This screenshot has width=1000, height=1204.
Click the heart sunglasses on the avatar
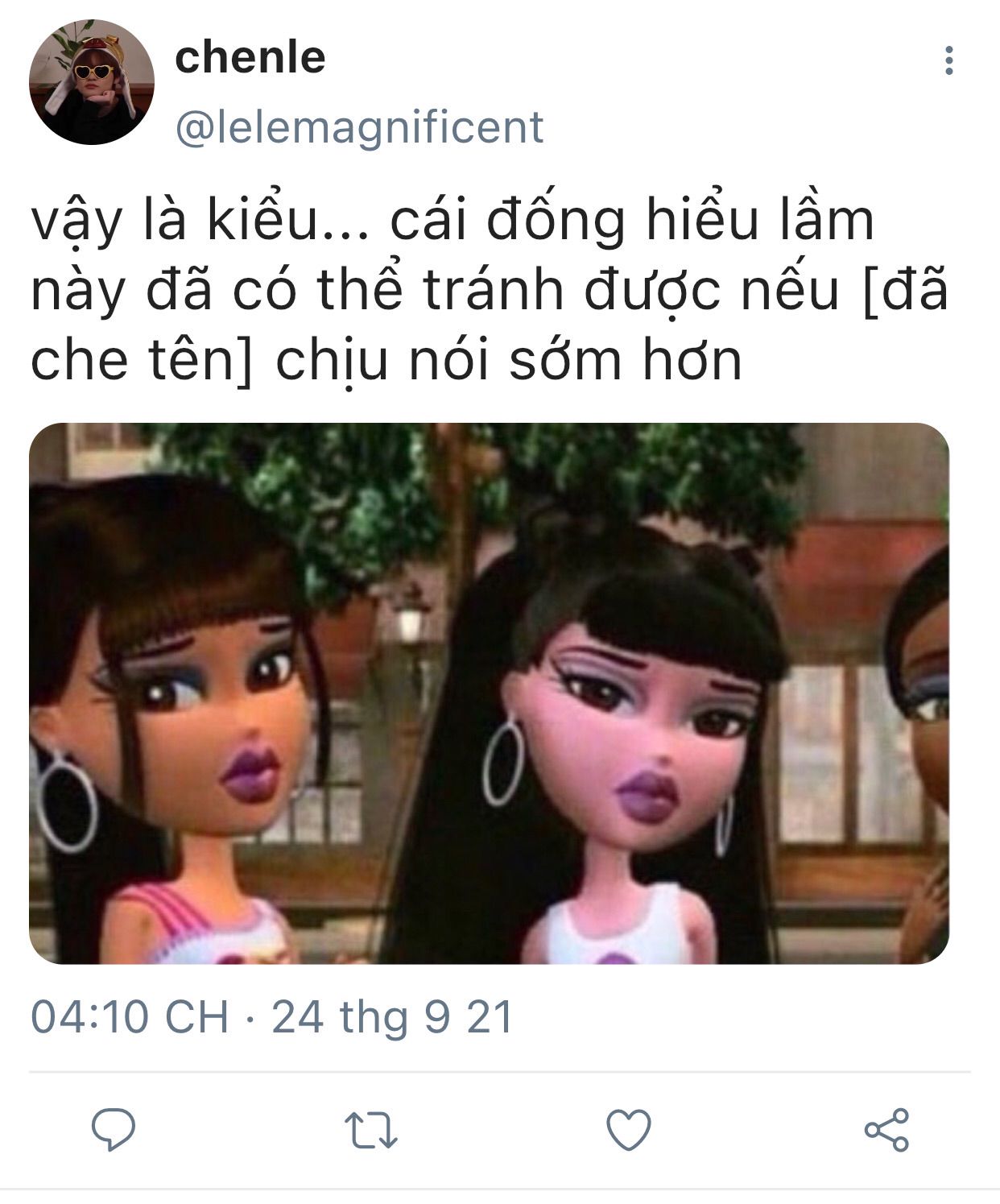[92, 72]
